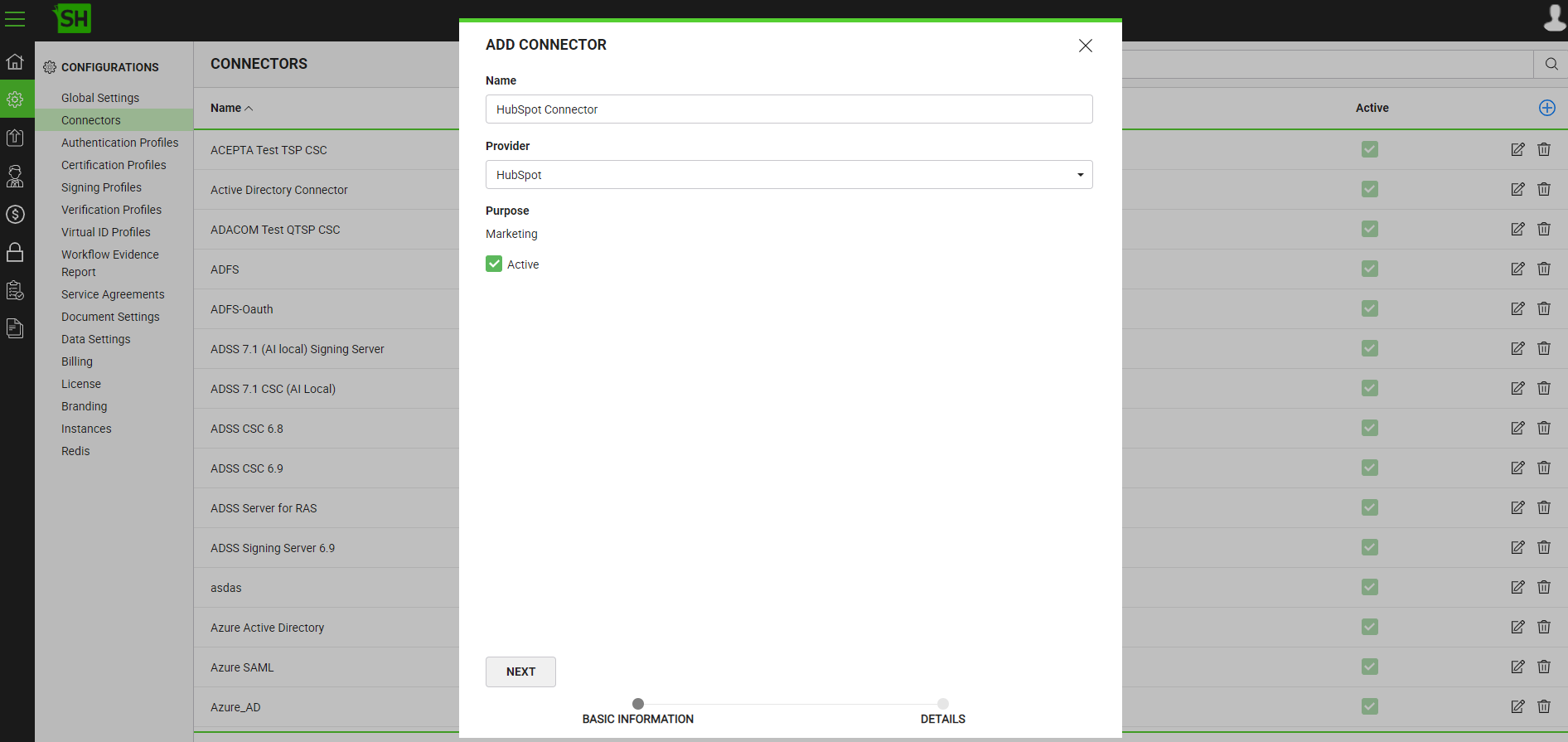Sort connectors by Name column

(231, 108)
